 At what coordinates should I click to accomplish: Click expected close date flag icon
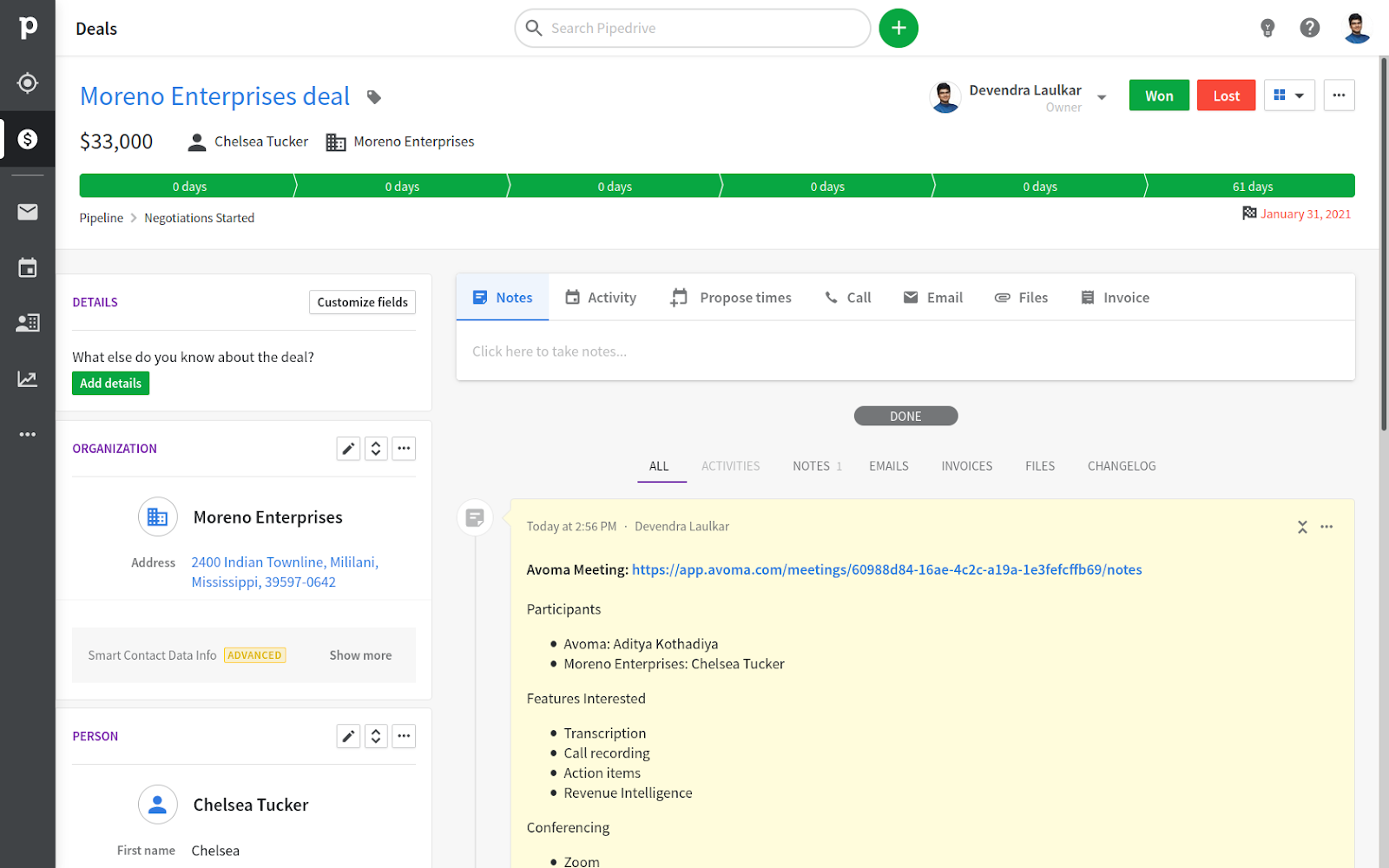(1249, 214)
